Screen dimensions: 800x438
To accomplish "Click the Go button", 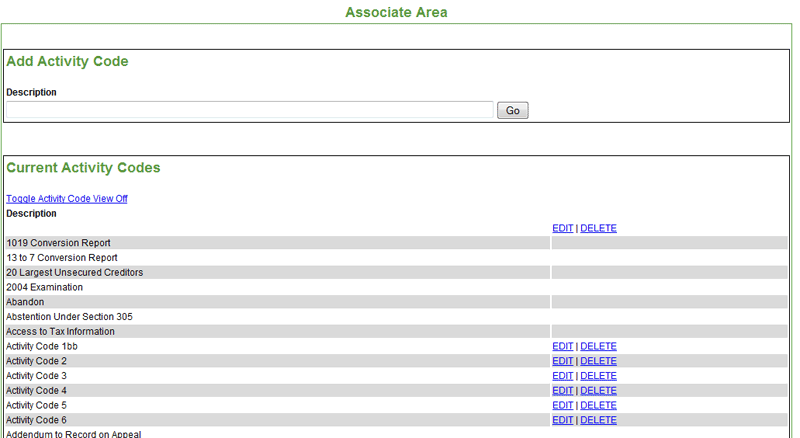I will pyautogui.click(x=513, y=110).
